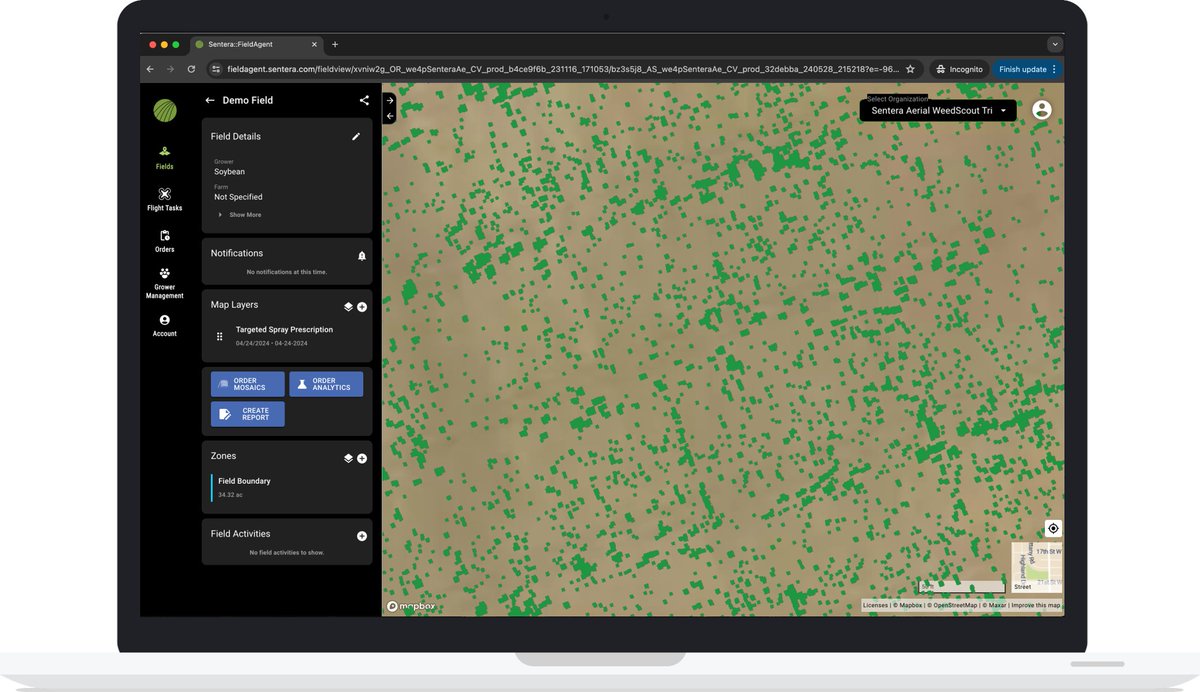Click Create Report button

247,414
